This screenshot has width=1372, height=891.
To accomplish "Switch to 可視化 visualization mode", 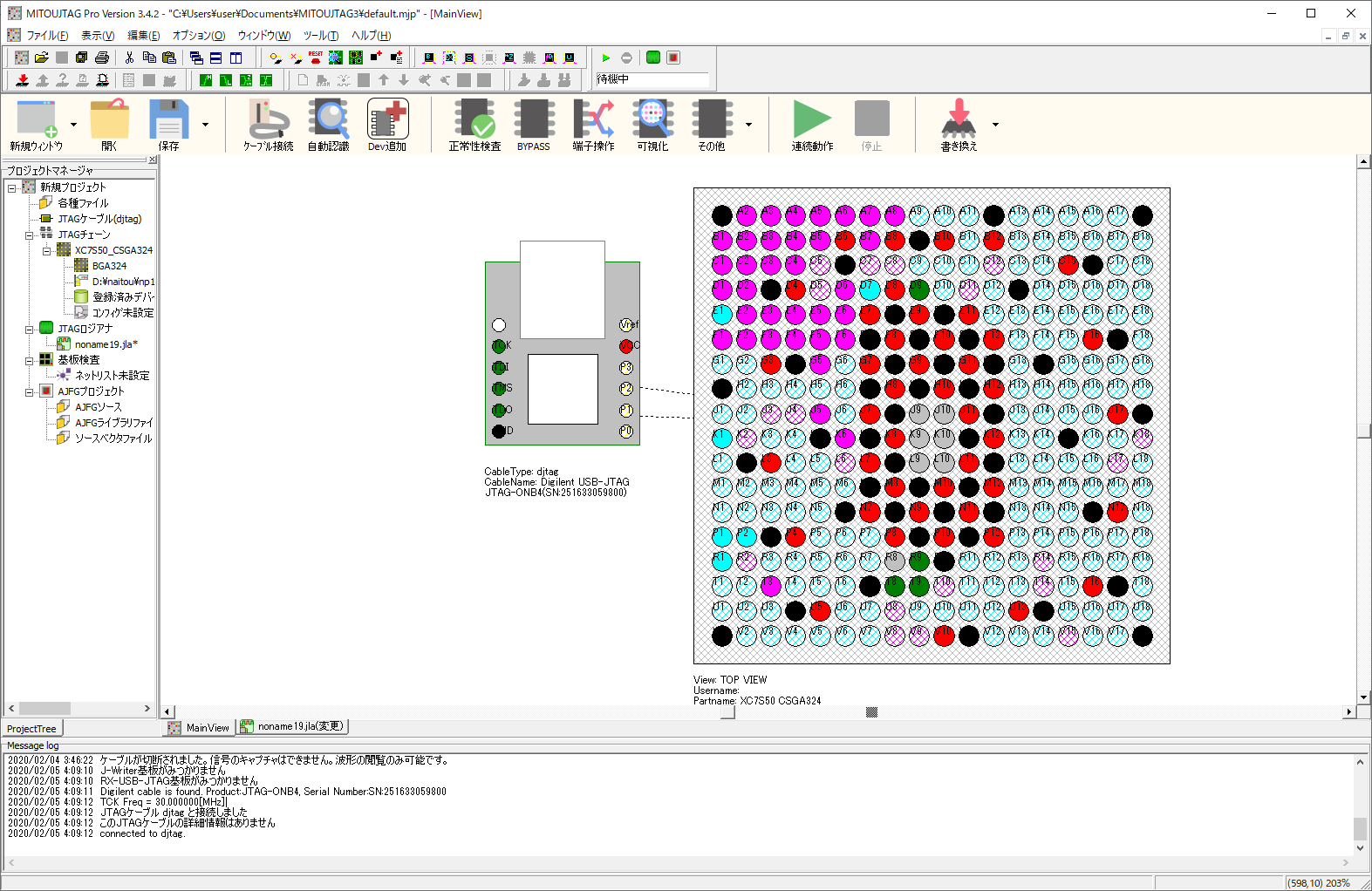I will pos(652,124).
